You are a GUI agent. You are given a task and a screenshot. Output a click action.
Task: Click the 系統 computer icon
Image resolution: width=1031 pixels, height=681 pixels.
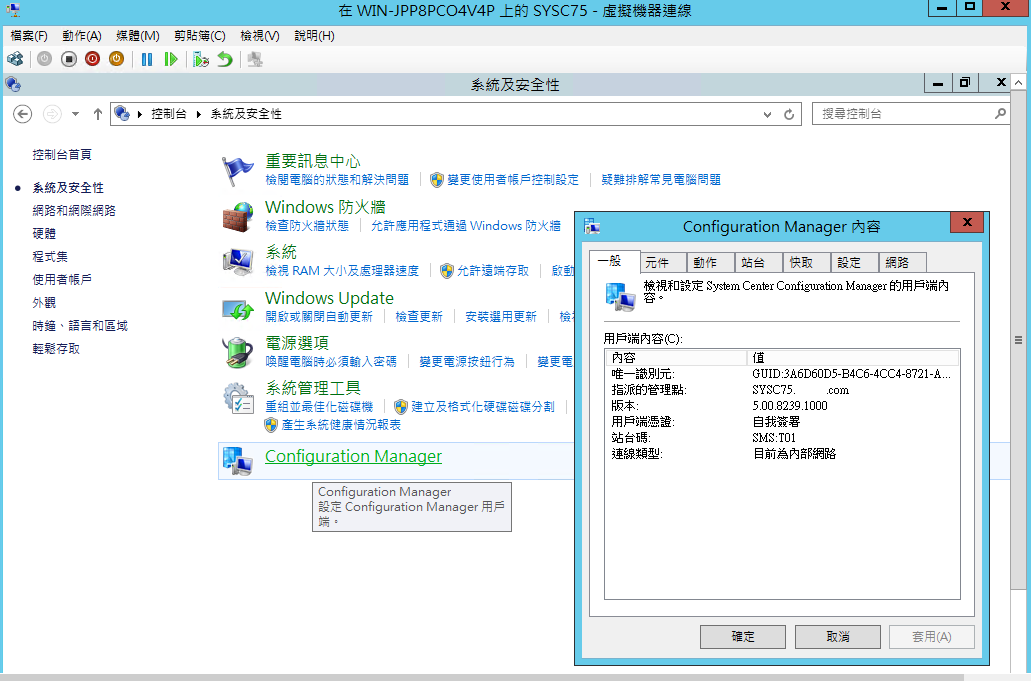point(237,262)
